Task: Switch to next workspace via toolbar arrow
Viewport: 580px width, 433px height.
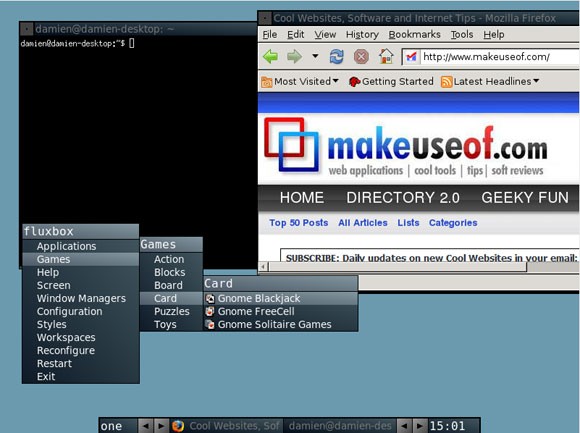Action: pyautogui.click(x=161, y=426)
